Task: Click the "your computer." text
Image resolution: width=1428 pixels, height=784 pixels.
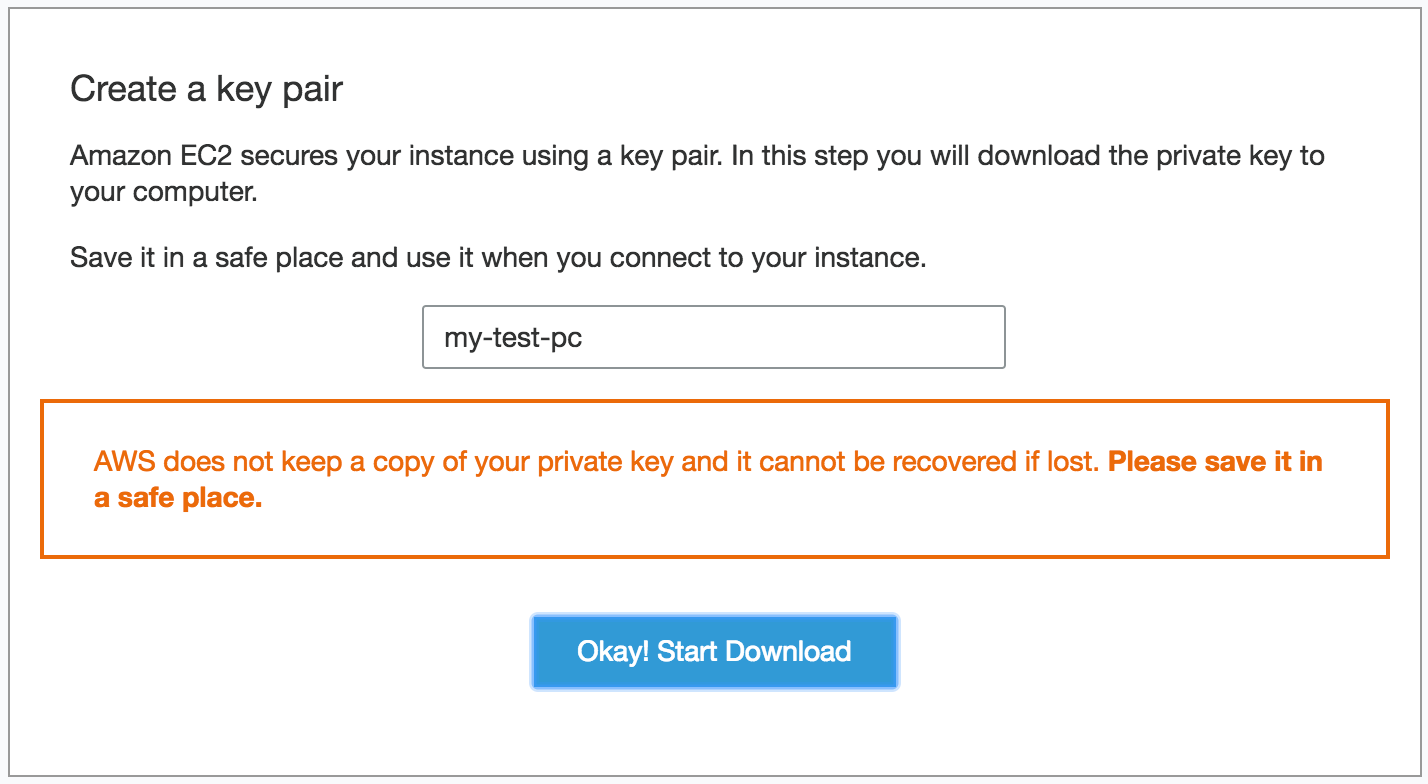Action: pyautogui.click(x=164, y=191)
